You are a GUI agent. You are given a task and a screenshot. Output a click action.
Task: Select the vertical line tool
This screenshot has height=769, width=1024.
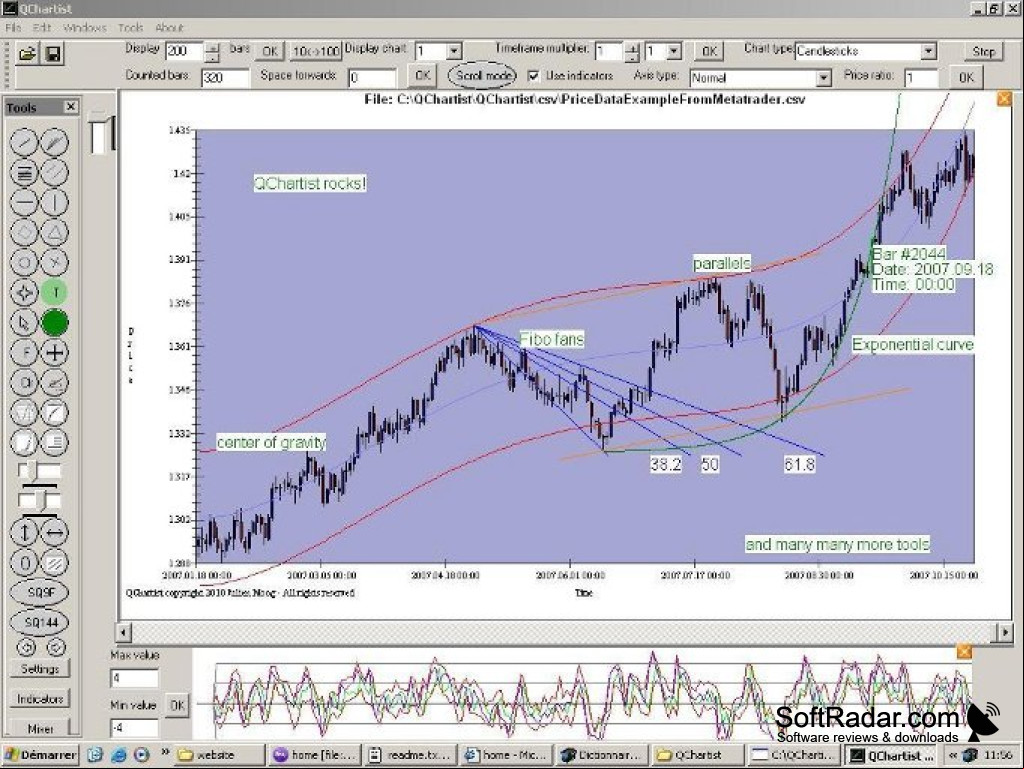pos(55,202)
